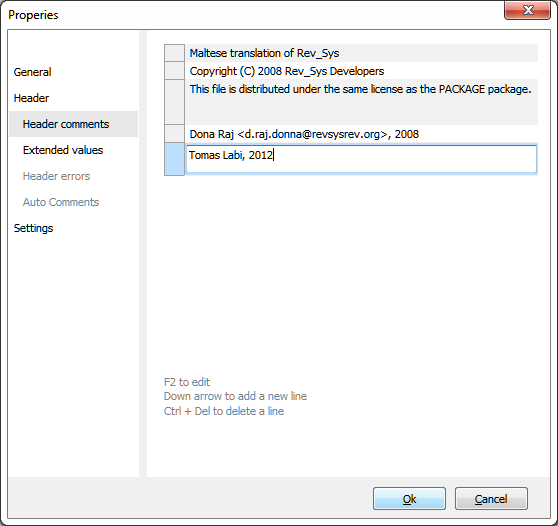This screenshot has height=526, width=558.
Task: Click row header beside license comment line
Action: point(174,102)
